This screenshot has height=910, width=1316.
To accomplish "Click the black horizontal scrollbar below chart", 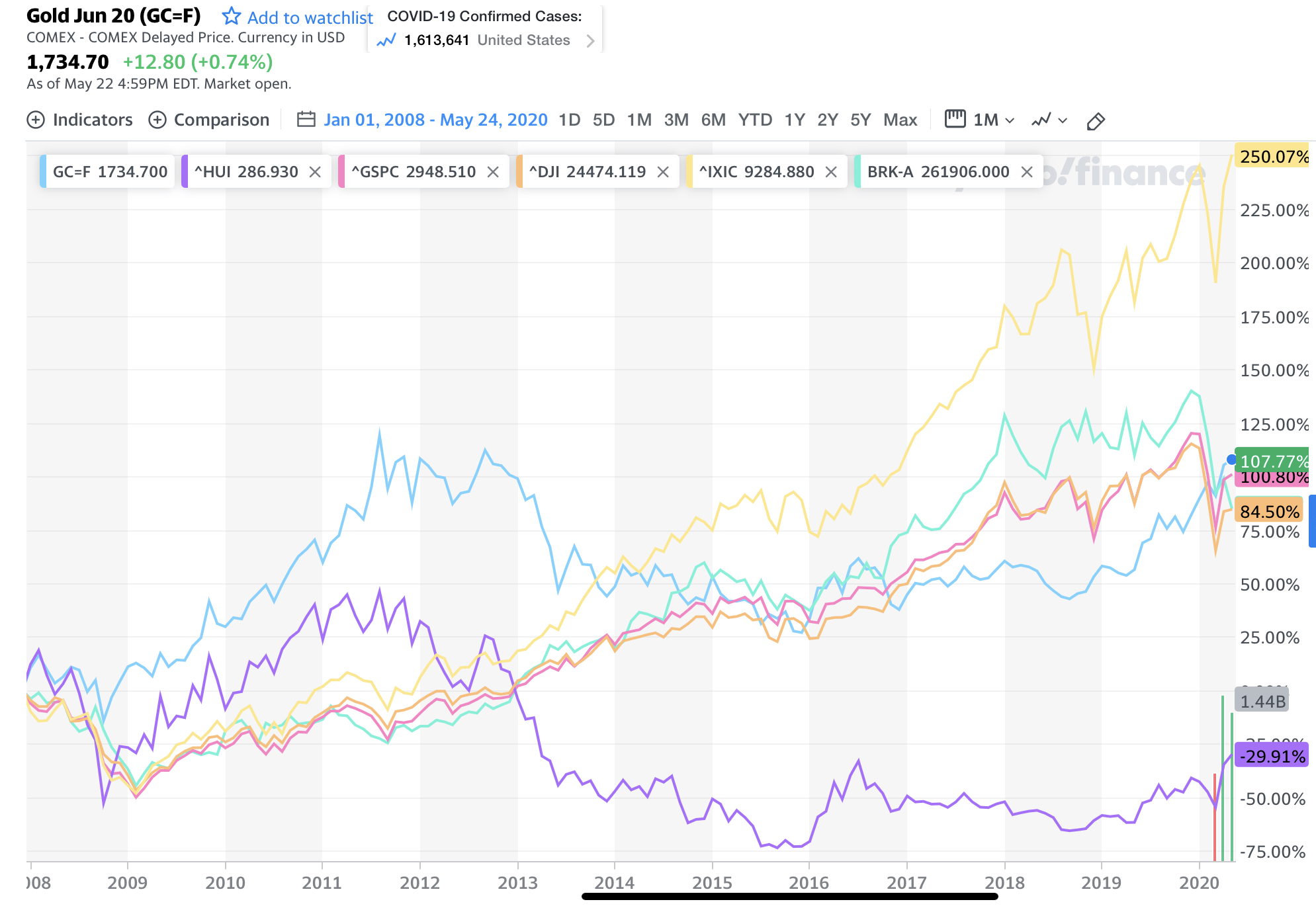I will tap(789, 897).
